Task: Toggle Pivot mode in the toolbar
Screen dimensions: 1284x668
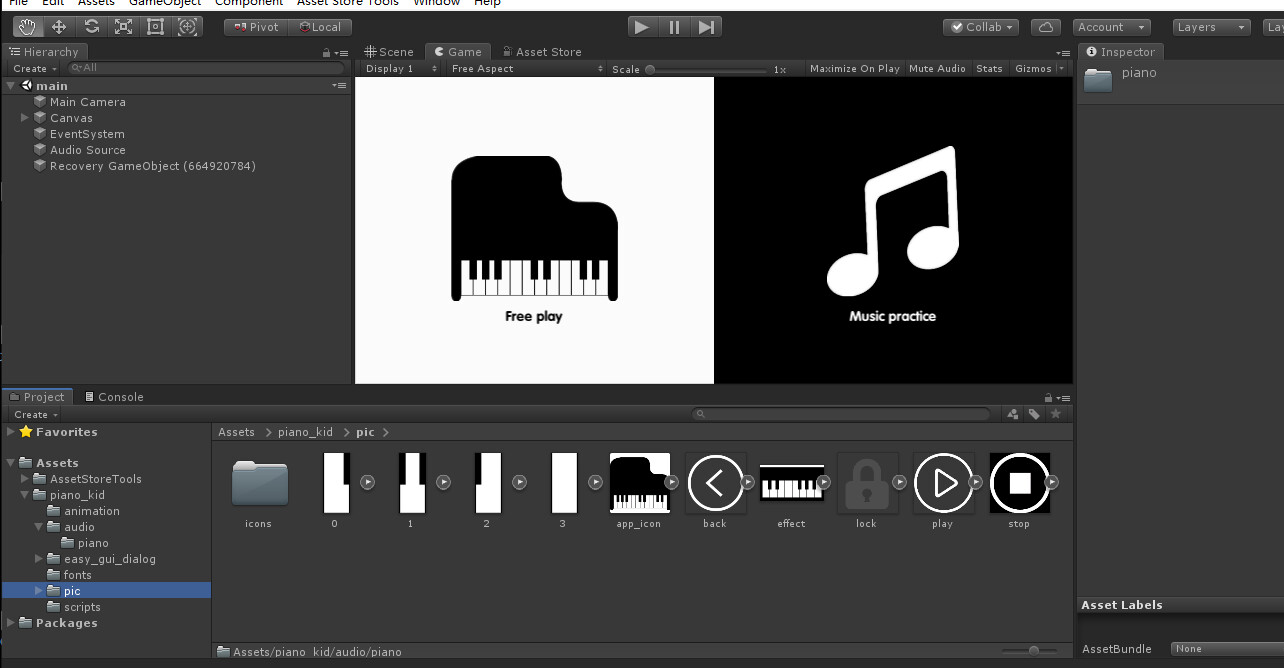Action: click(x=255, y=27)
